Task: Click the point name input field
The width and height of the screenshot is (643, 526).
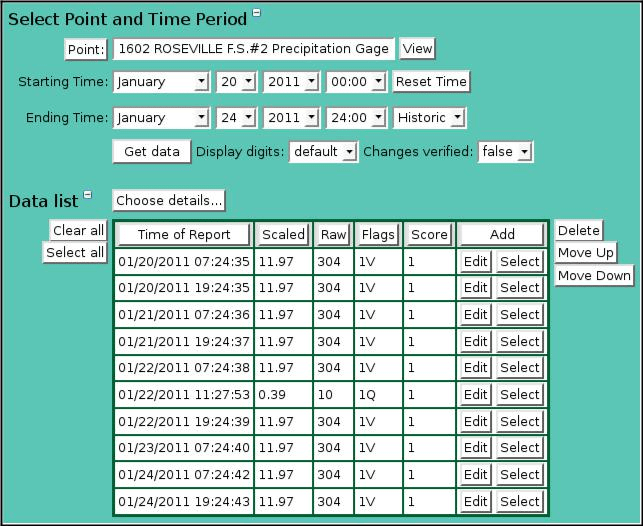Action: click(x=254, y=49)
